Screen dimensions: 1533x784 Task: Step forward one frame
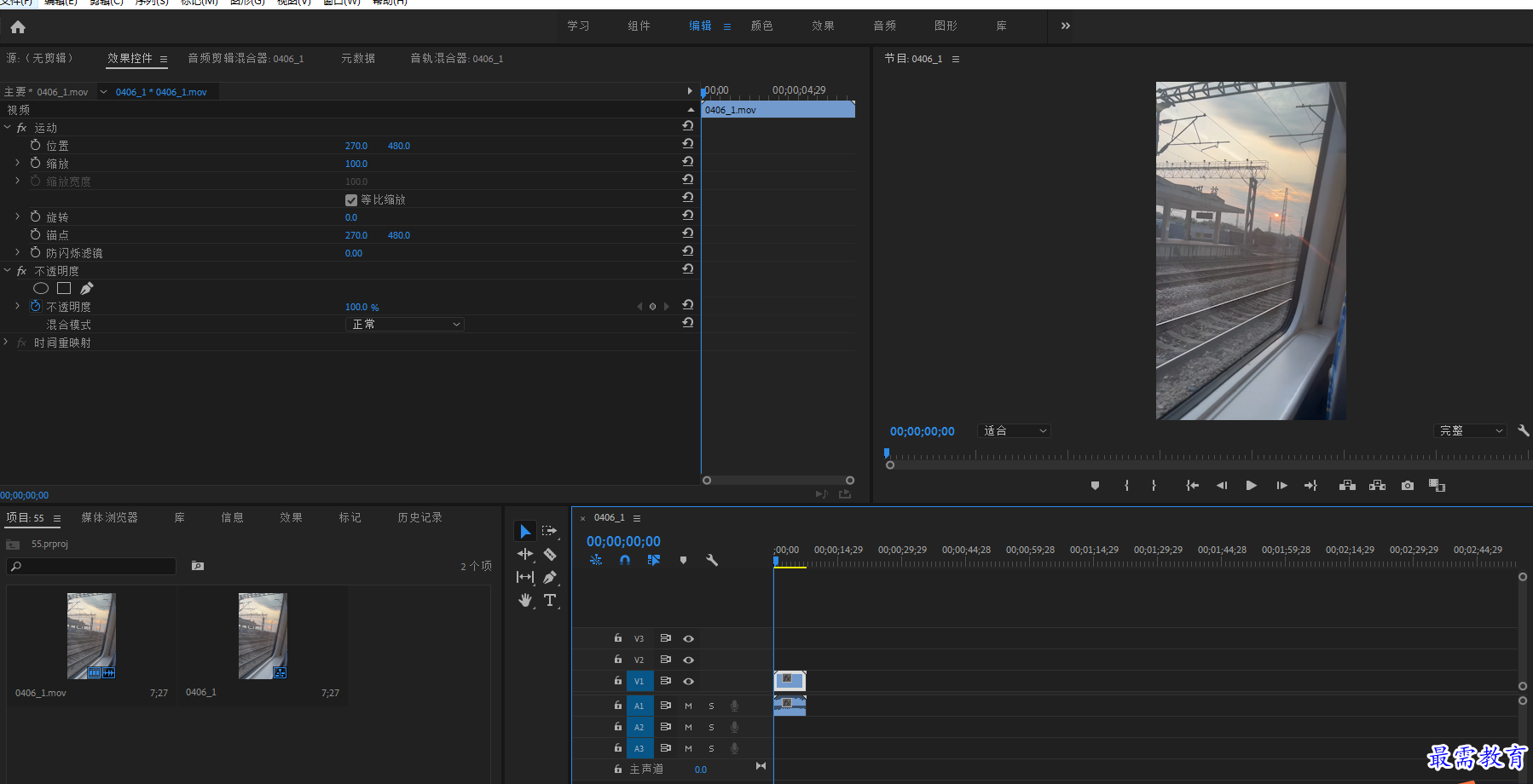[x=1281, y=486]
